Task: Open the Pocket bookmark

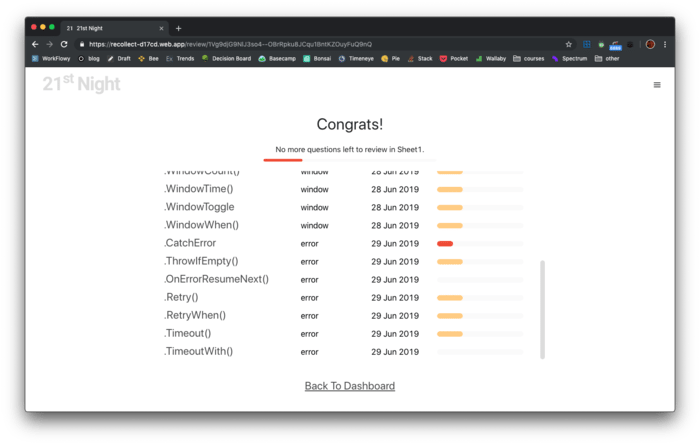Action: (453, 59)
